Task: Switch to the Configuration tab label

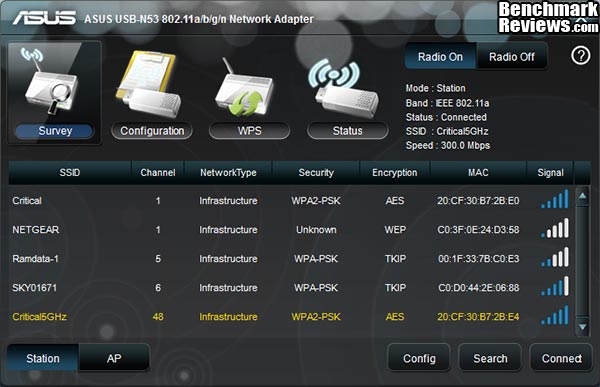Action: point(152,131)
